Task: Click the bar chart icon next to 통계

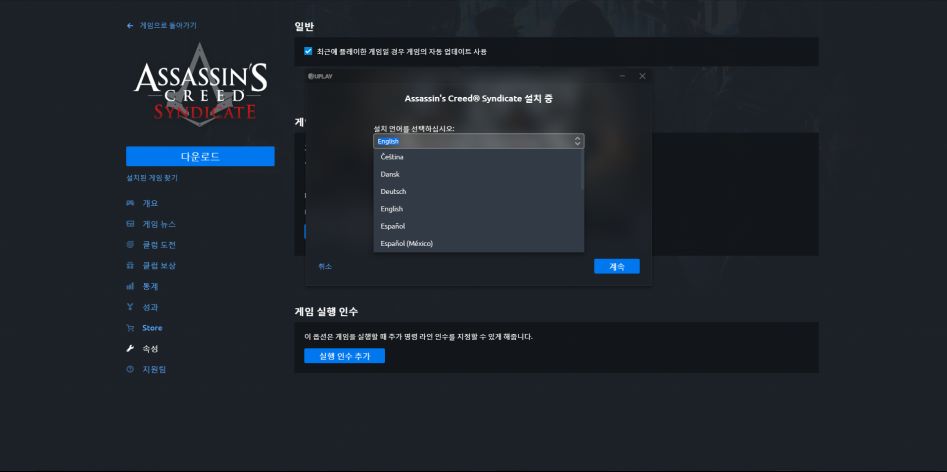Action: click(130, 286)
